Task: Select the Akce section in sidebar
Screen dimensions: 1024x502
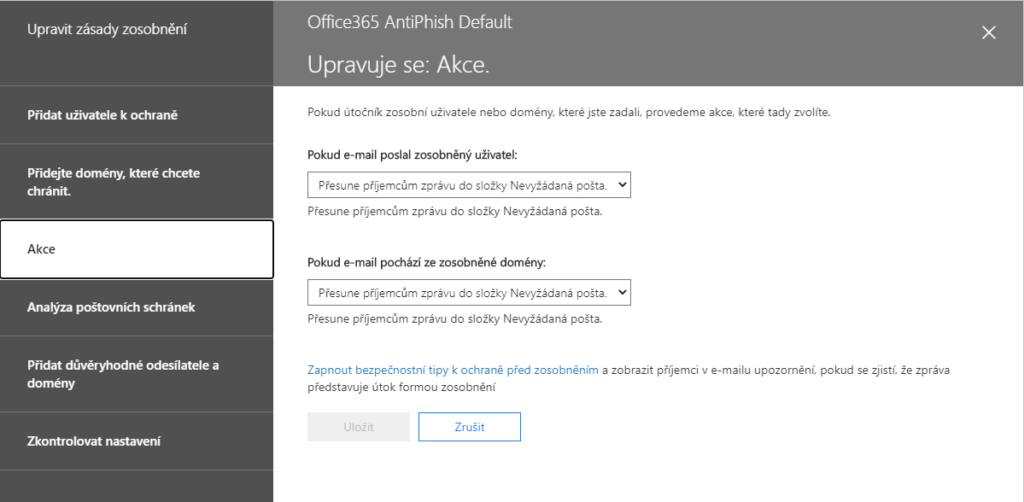Action: 136,249
